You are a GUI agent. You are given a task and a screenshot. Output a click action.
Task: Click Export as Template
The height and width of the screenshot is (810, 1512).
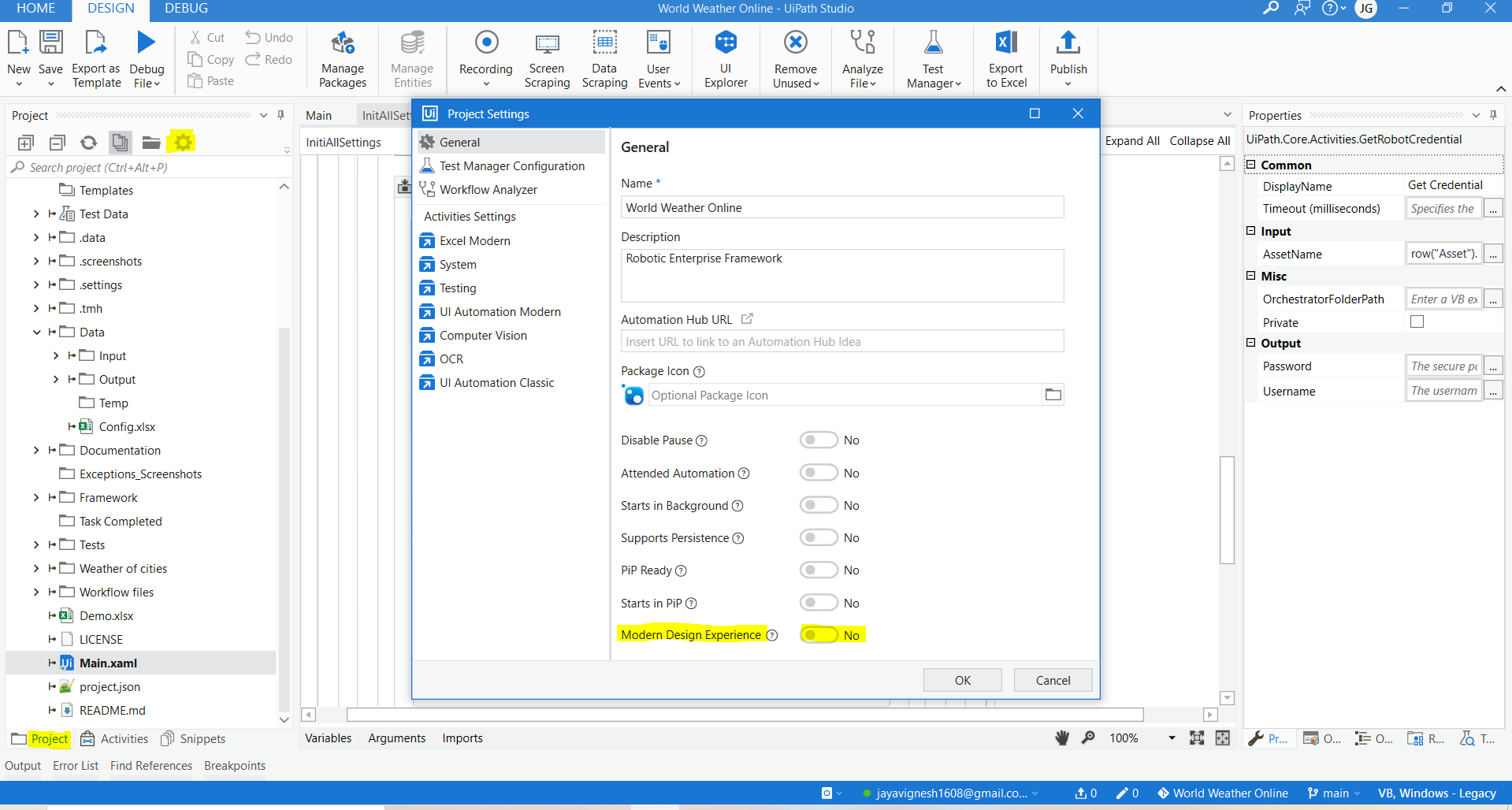(x=96, y=59)
